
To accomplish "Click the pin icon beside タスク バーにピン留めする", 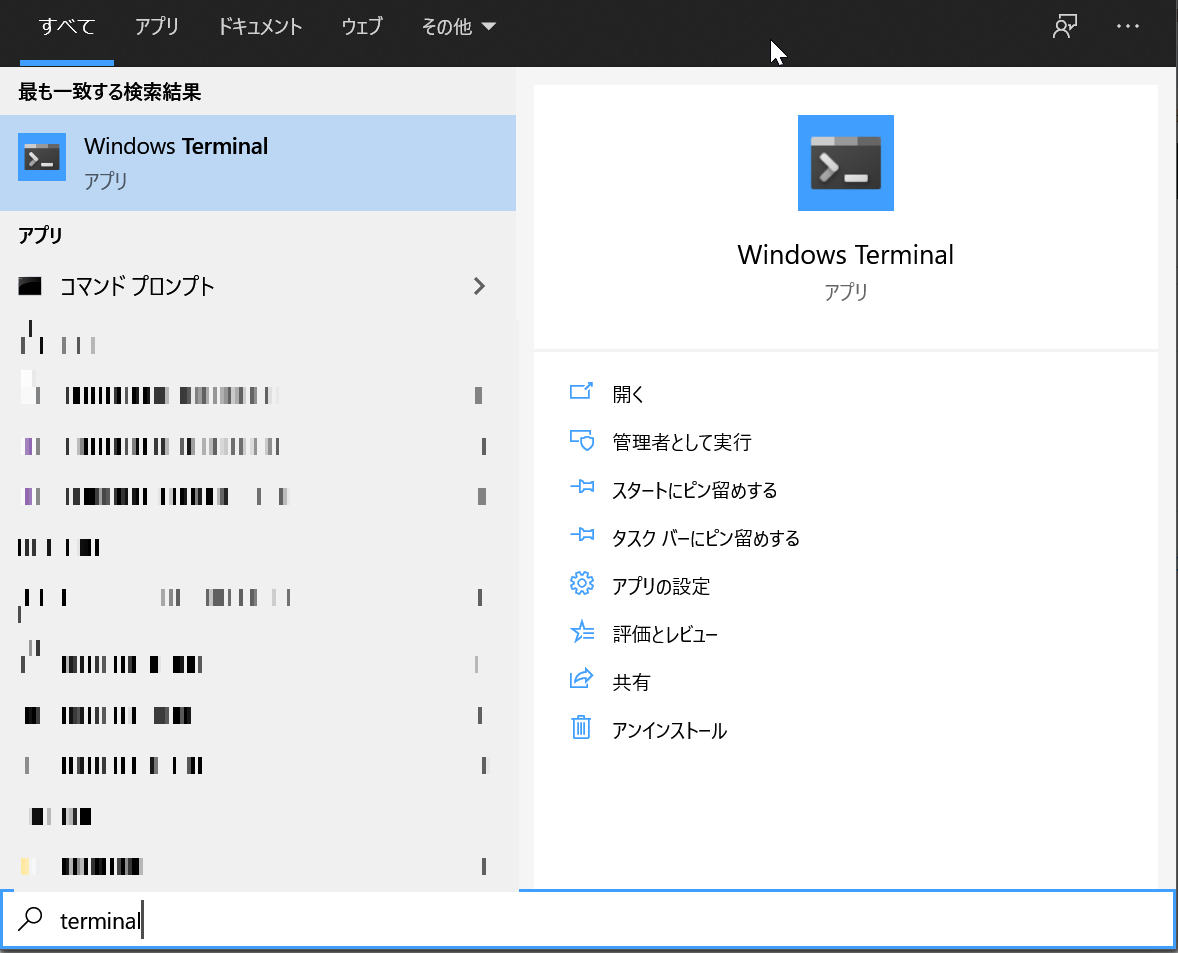I will (x=581, y=535).
